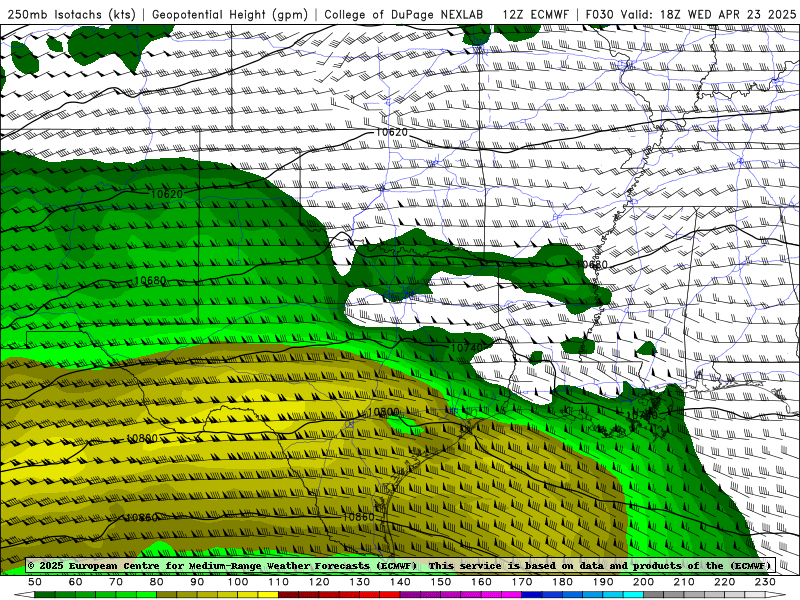The image size is (800, 600).
Task: Click the "170" value on the color scale
Action: coord(522,582)
